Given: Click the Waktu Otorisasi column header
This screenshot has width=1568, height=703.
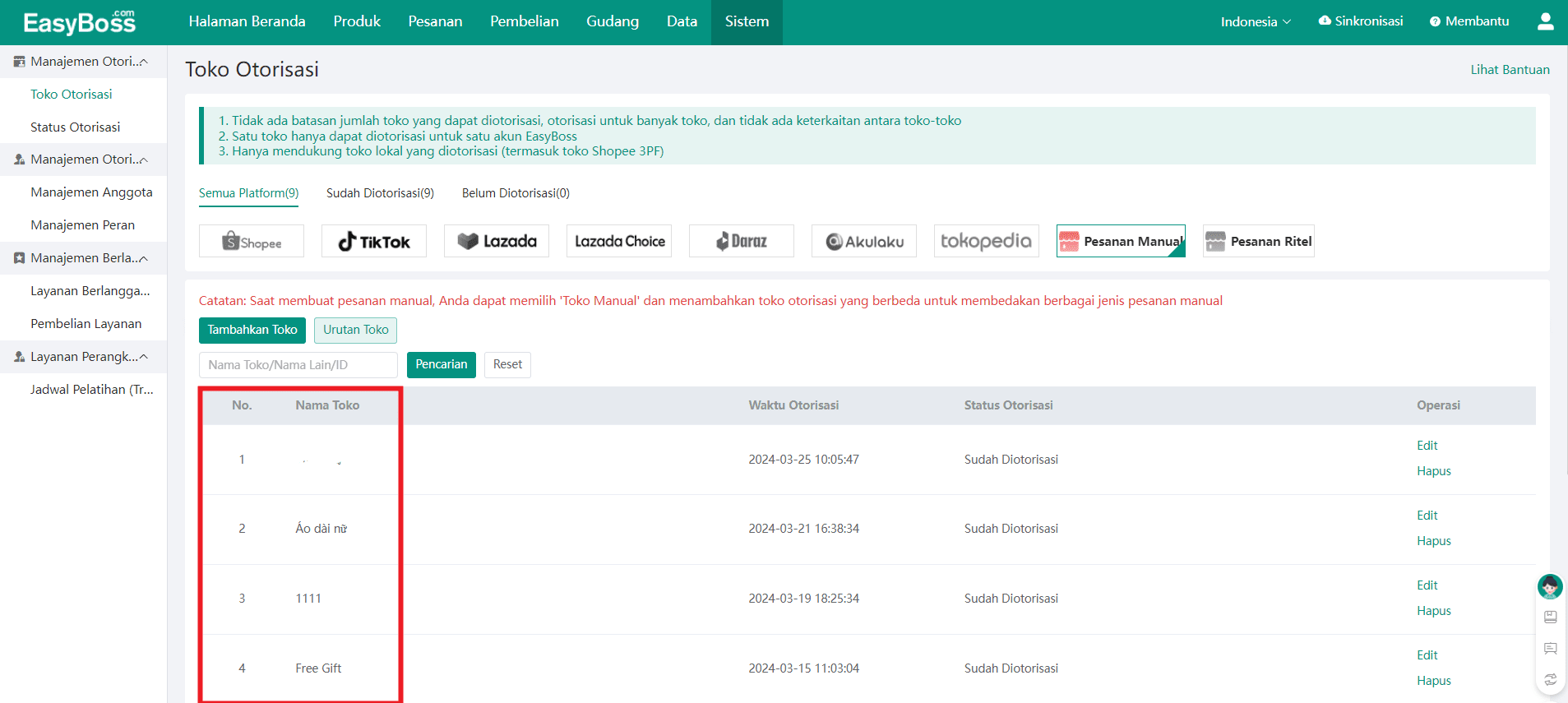Looking at the screenshot, I should tap(793, 405).
